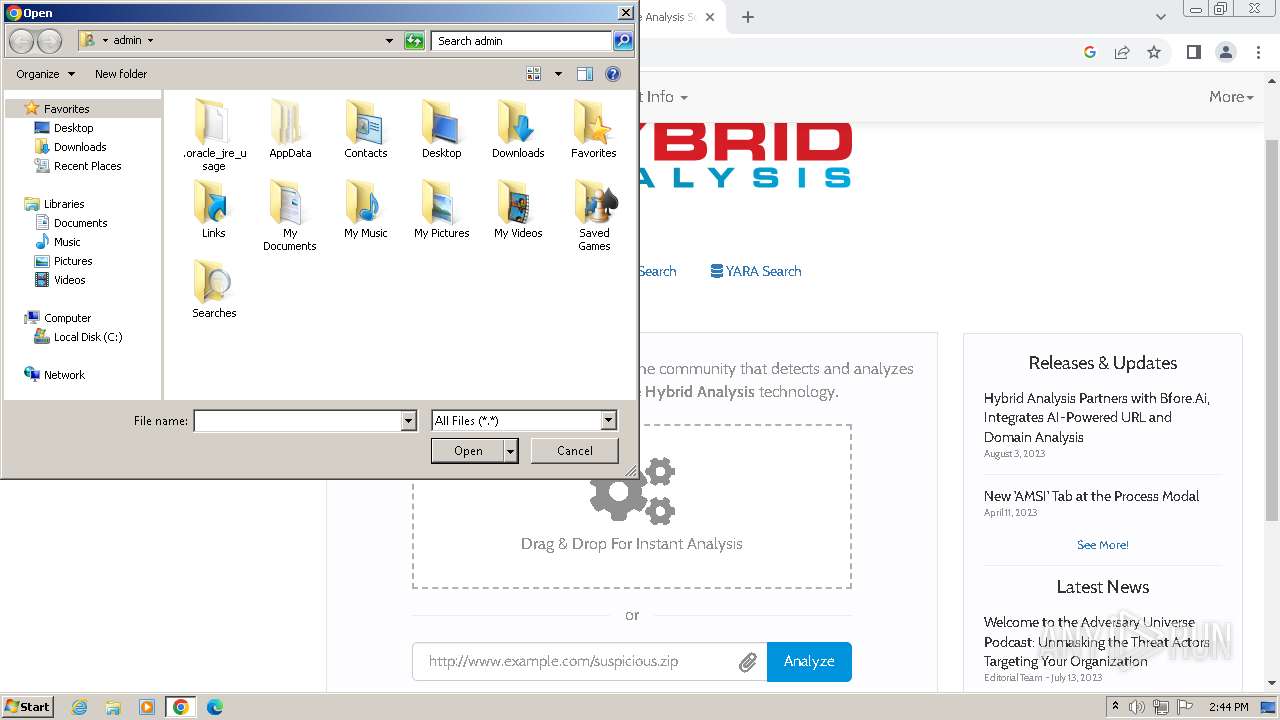Click the See More! link
This screenshot has height=720, width=1280.
pos(1103,545)
